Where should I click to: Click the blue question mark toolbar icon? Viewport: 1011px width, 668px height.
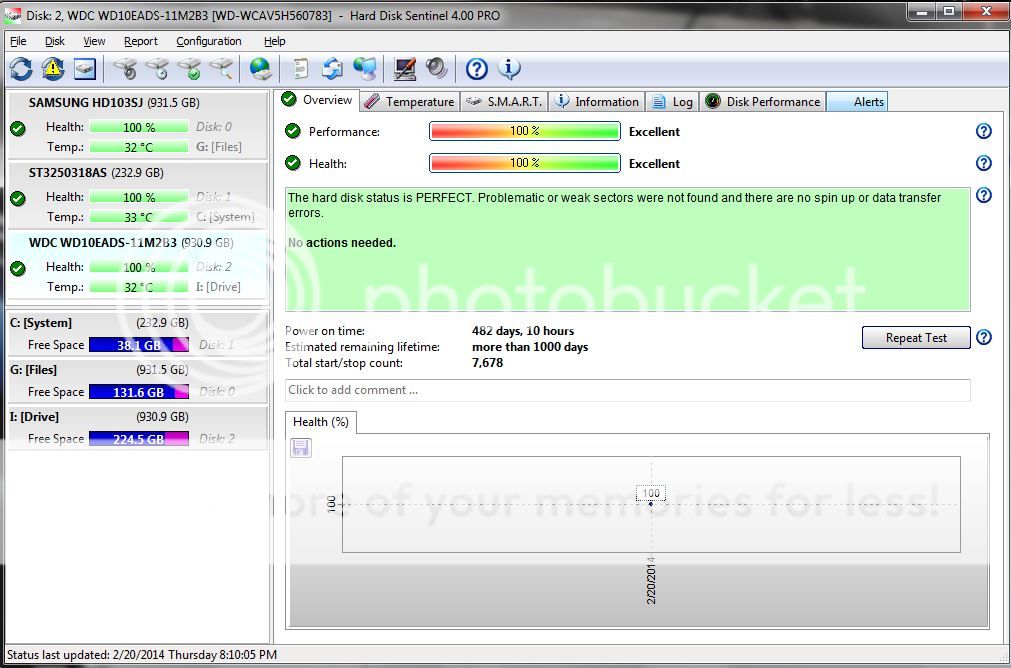click(477, 69)
